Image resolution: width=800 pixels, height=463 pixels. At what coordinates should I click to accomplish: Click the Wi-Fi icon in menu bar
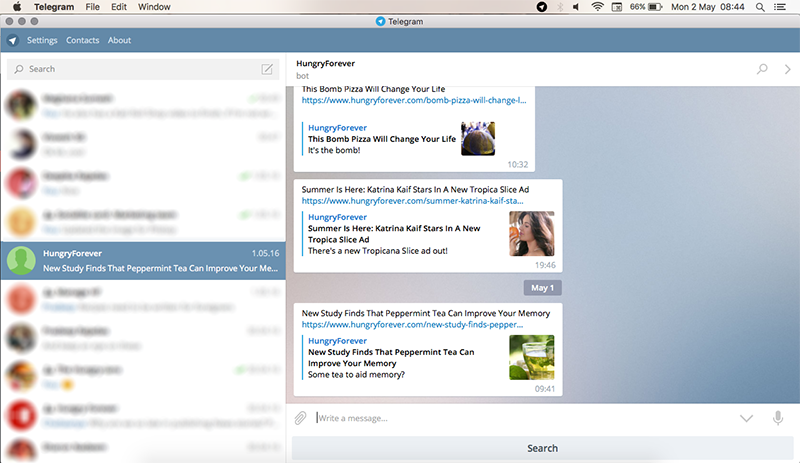(597, 7)
